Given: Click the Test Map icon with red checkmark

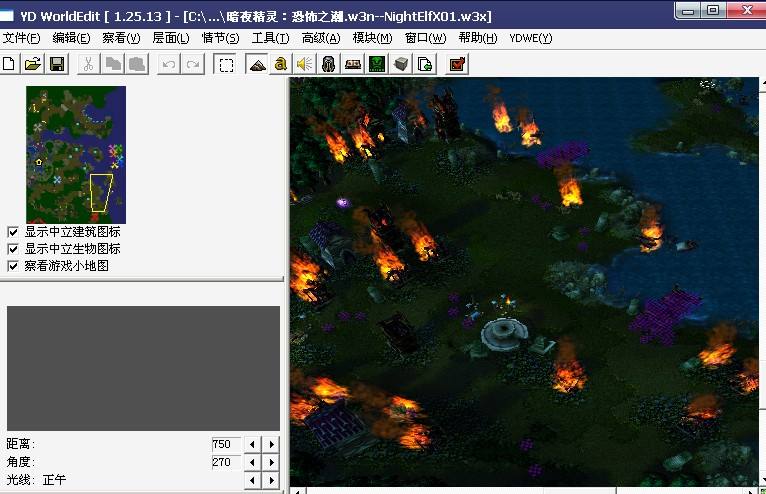Looking at the screenshot, I should tap(457, 64).
